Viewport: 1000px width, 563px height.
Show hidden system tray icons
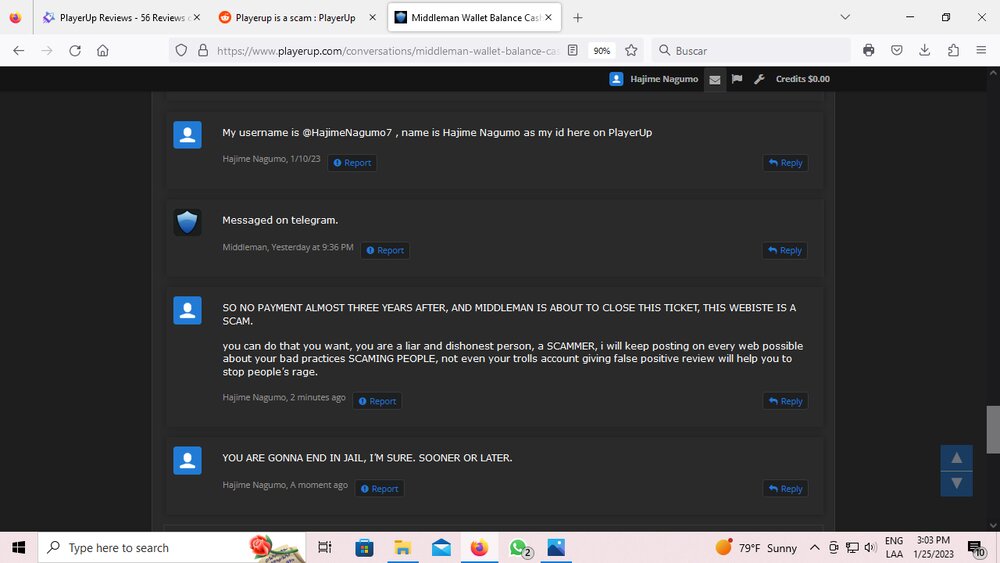814,548
